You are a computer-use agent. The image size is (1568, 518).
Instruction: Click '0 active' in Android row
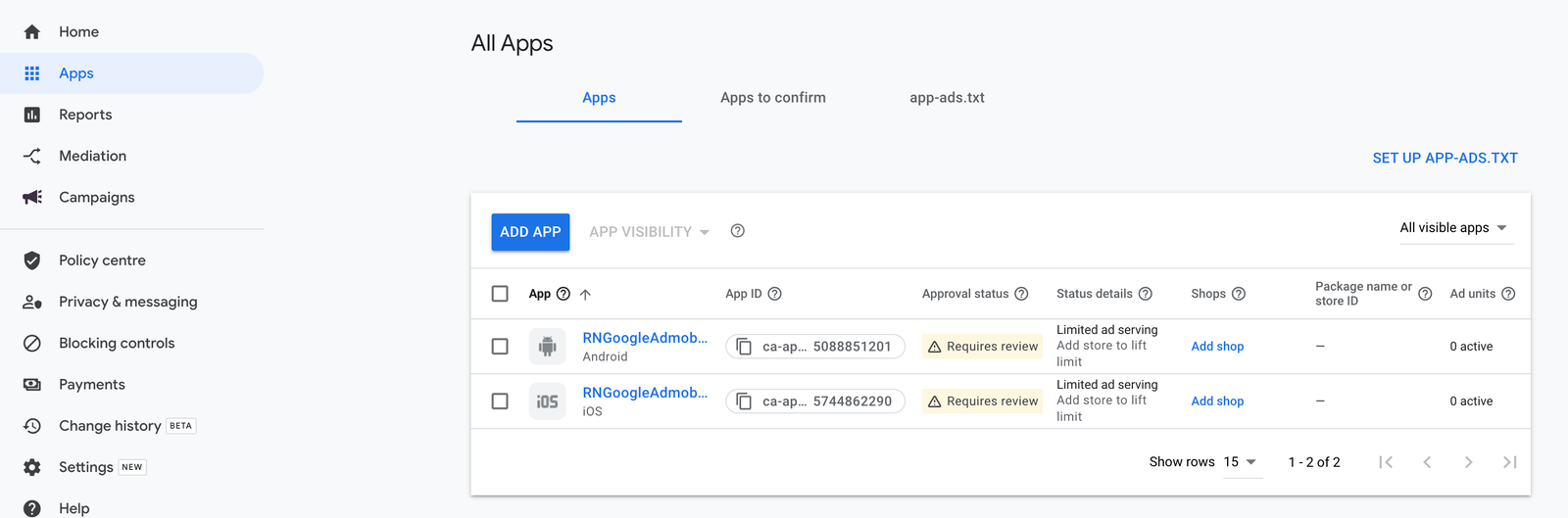click(1471, 347)
